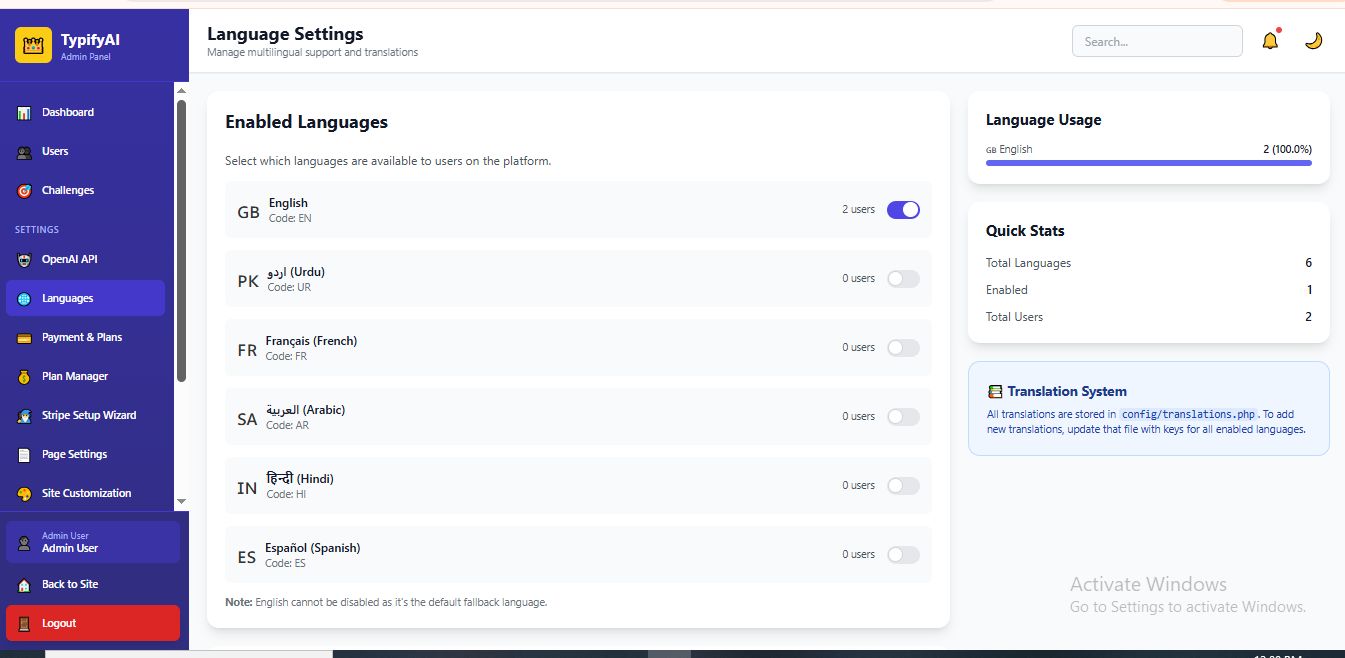Click the Back to Site link
This screenshot has width=1345, height=658.
tap(93, 584)
